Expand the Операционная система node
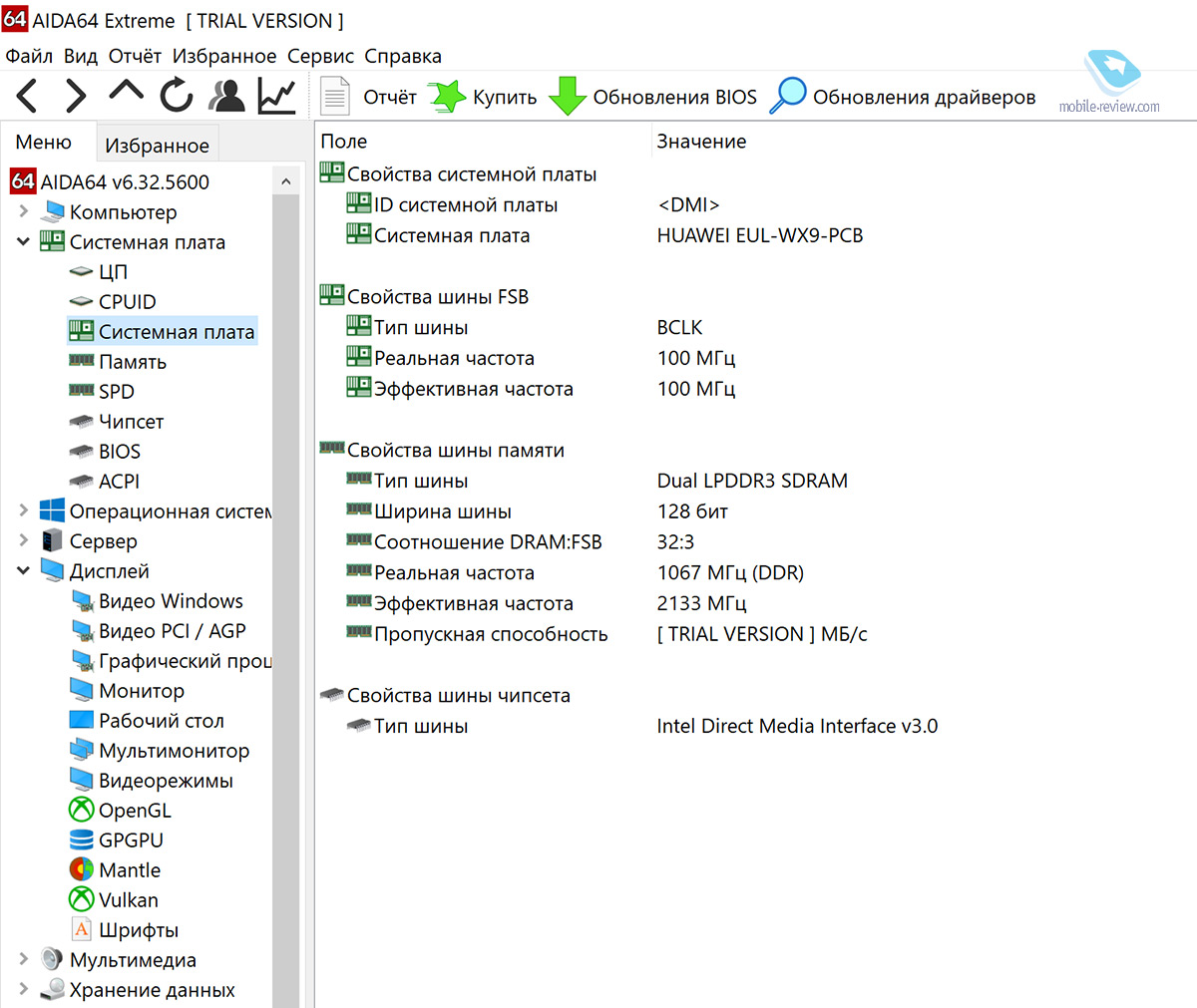 pos(24,510)
